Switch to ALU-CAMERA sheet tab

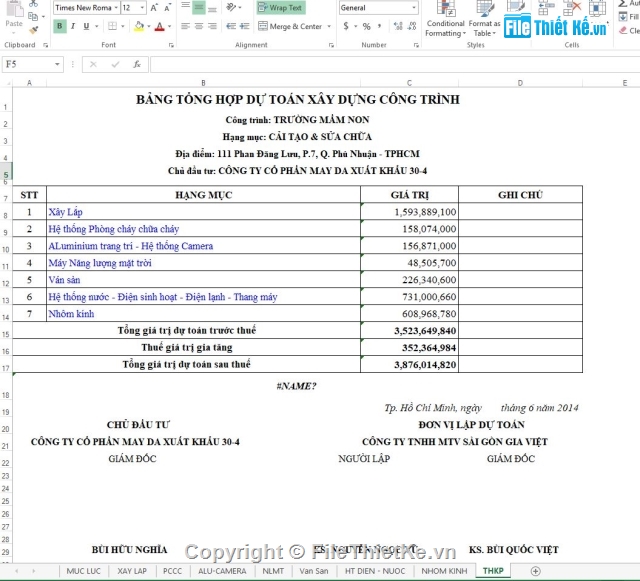(222, 571)
